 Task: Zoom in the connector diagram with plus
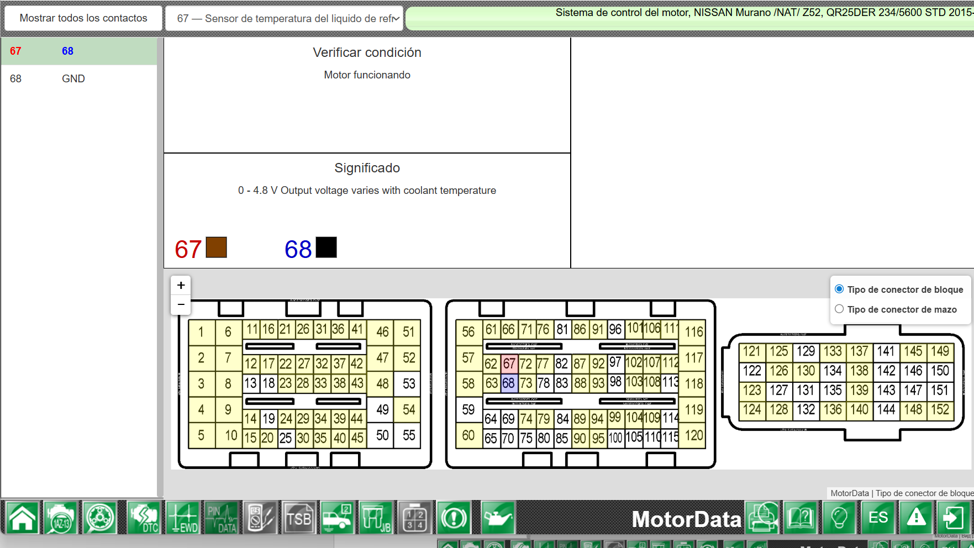(181, 285)
